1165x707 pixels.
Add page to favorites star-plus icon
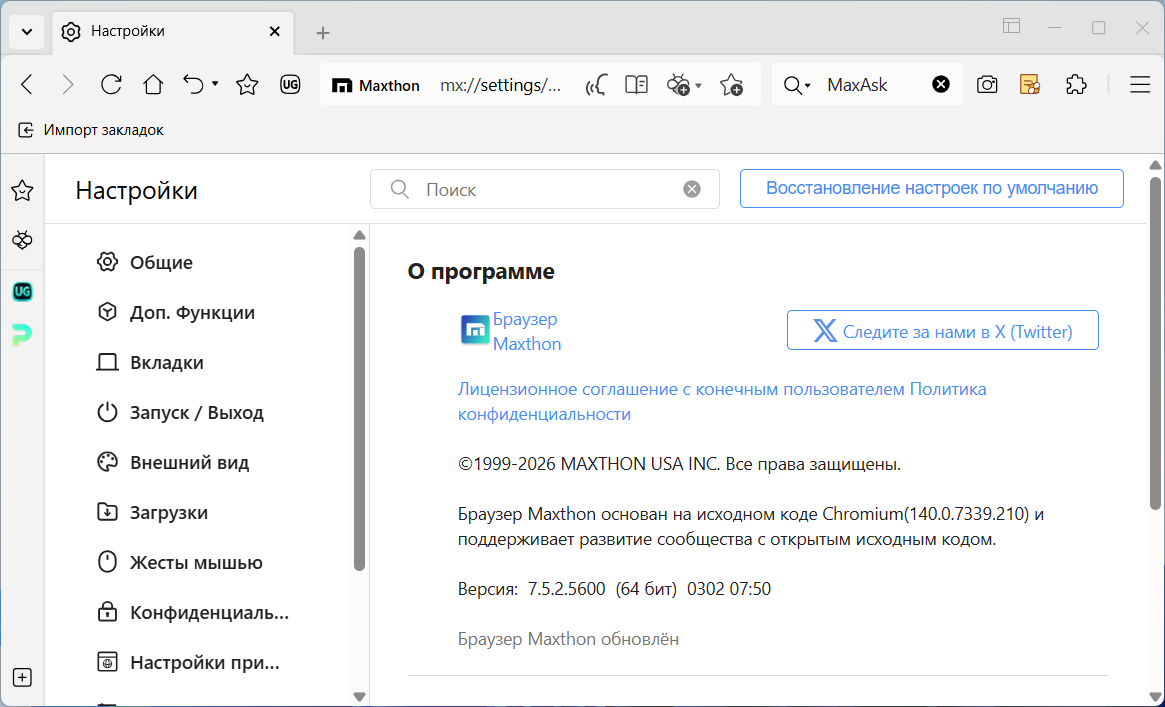(x=731, y=85)
